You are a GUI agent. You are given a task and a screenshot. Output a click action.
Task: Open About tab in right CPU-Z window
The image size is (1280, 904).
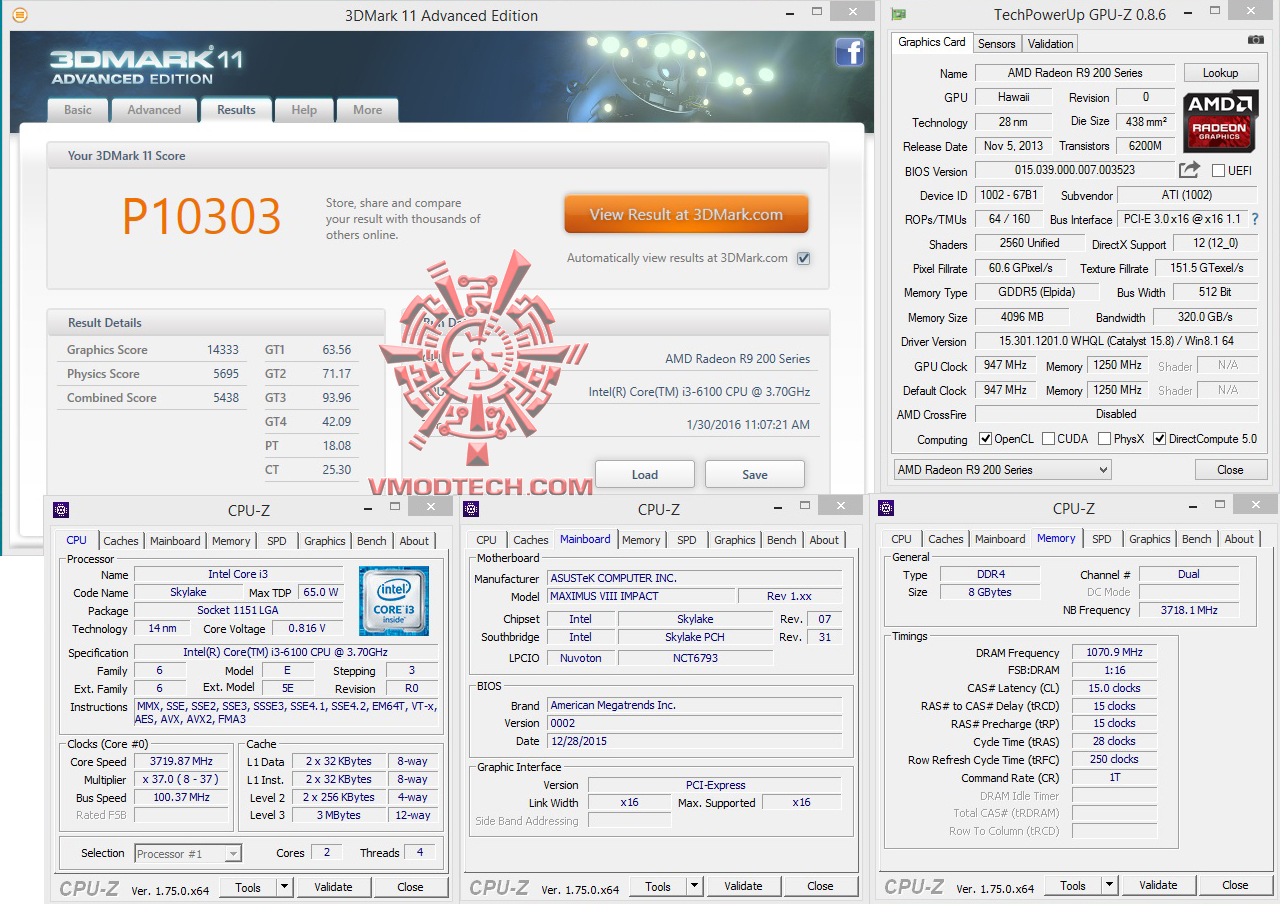[1239, 539]
